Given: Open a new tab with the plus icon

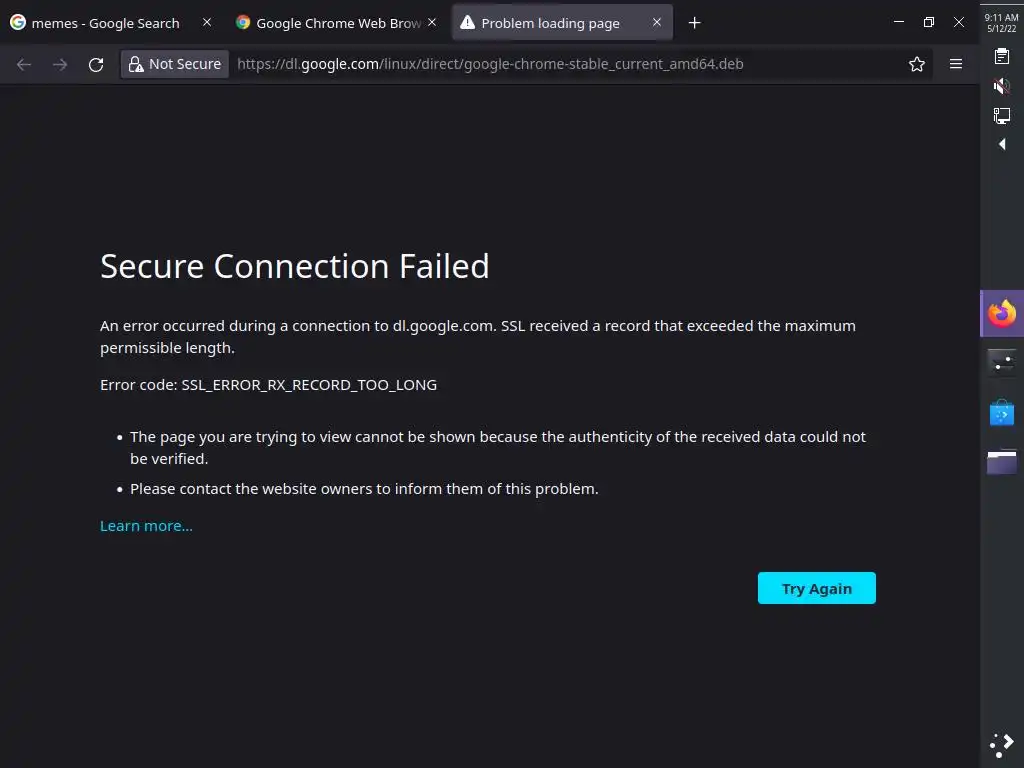Looking at the screenshot, I should (x=695, y=23).
